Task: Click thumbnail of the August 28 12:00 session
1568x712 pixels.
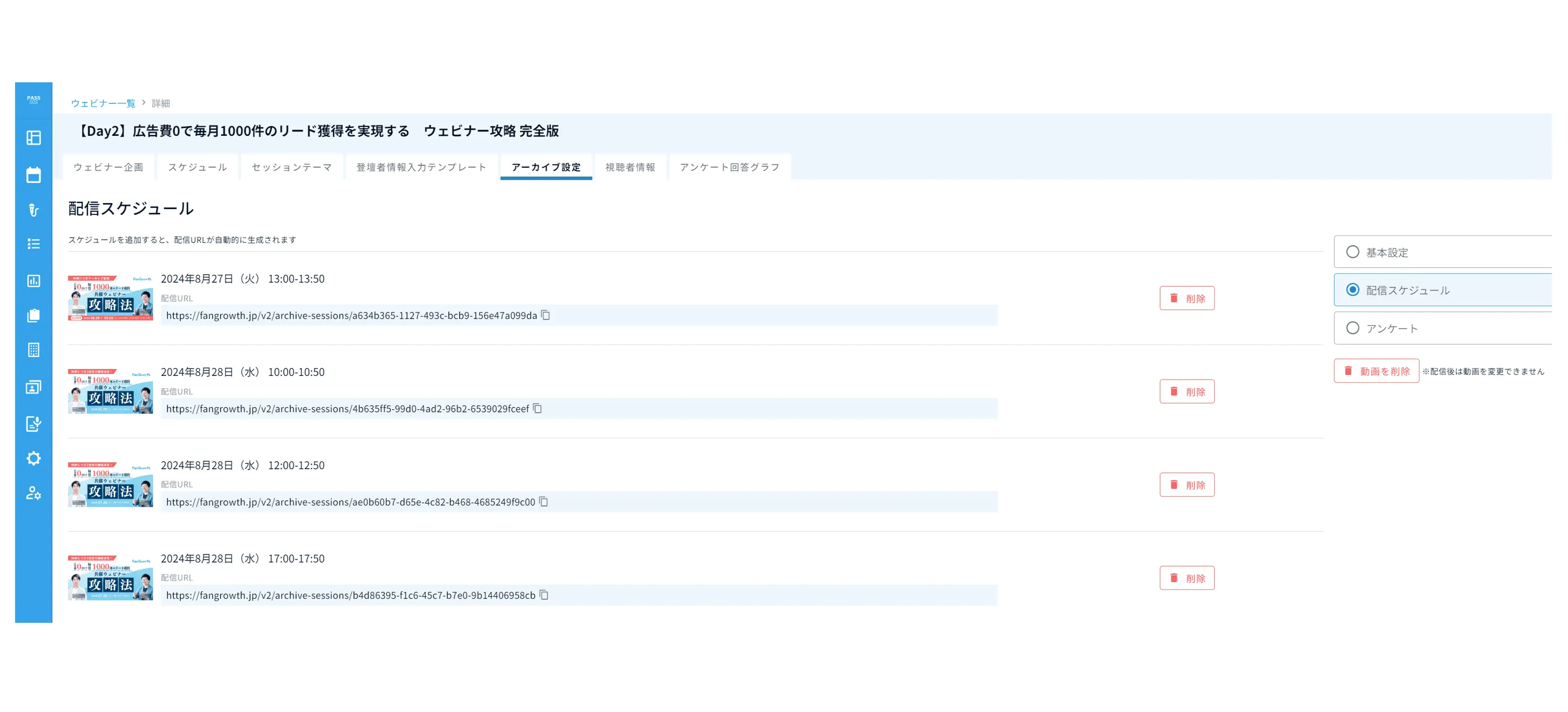Action: (x=110, y=484)
